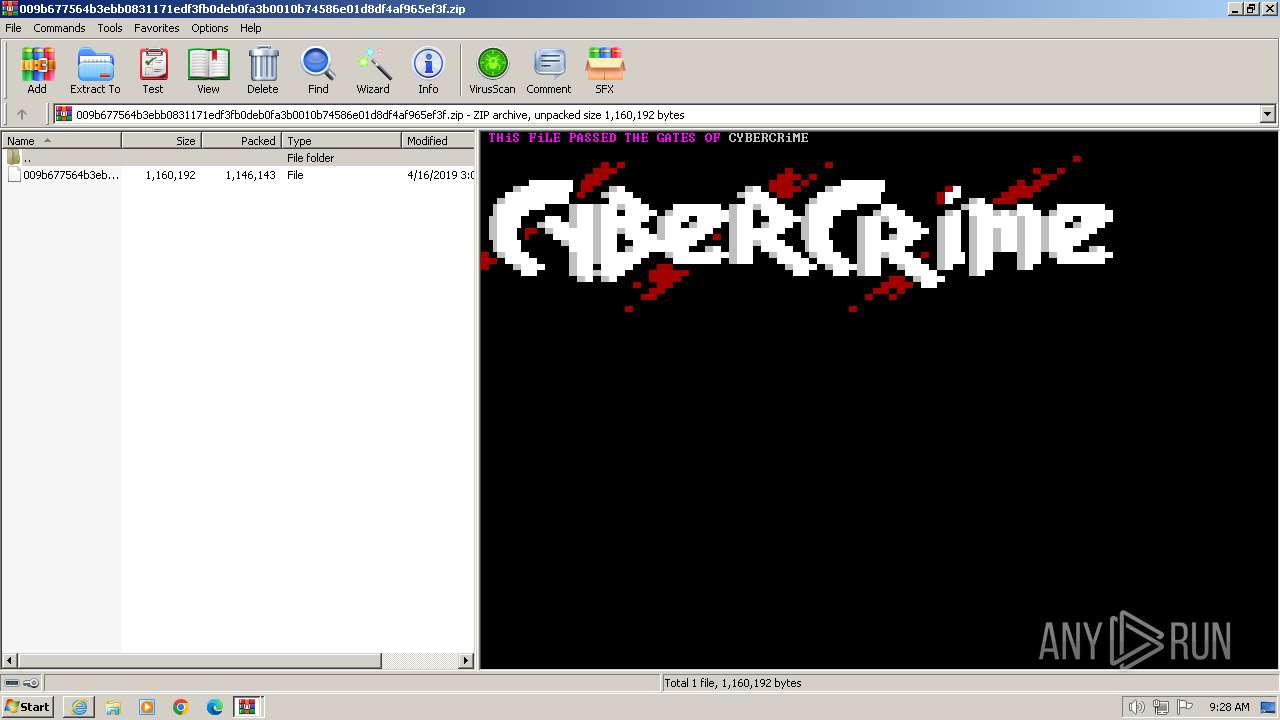Click the Add archive toolbar icon
The image size is (1280, 720).
[37, 70]
